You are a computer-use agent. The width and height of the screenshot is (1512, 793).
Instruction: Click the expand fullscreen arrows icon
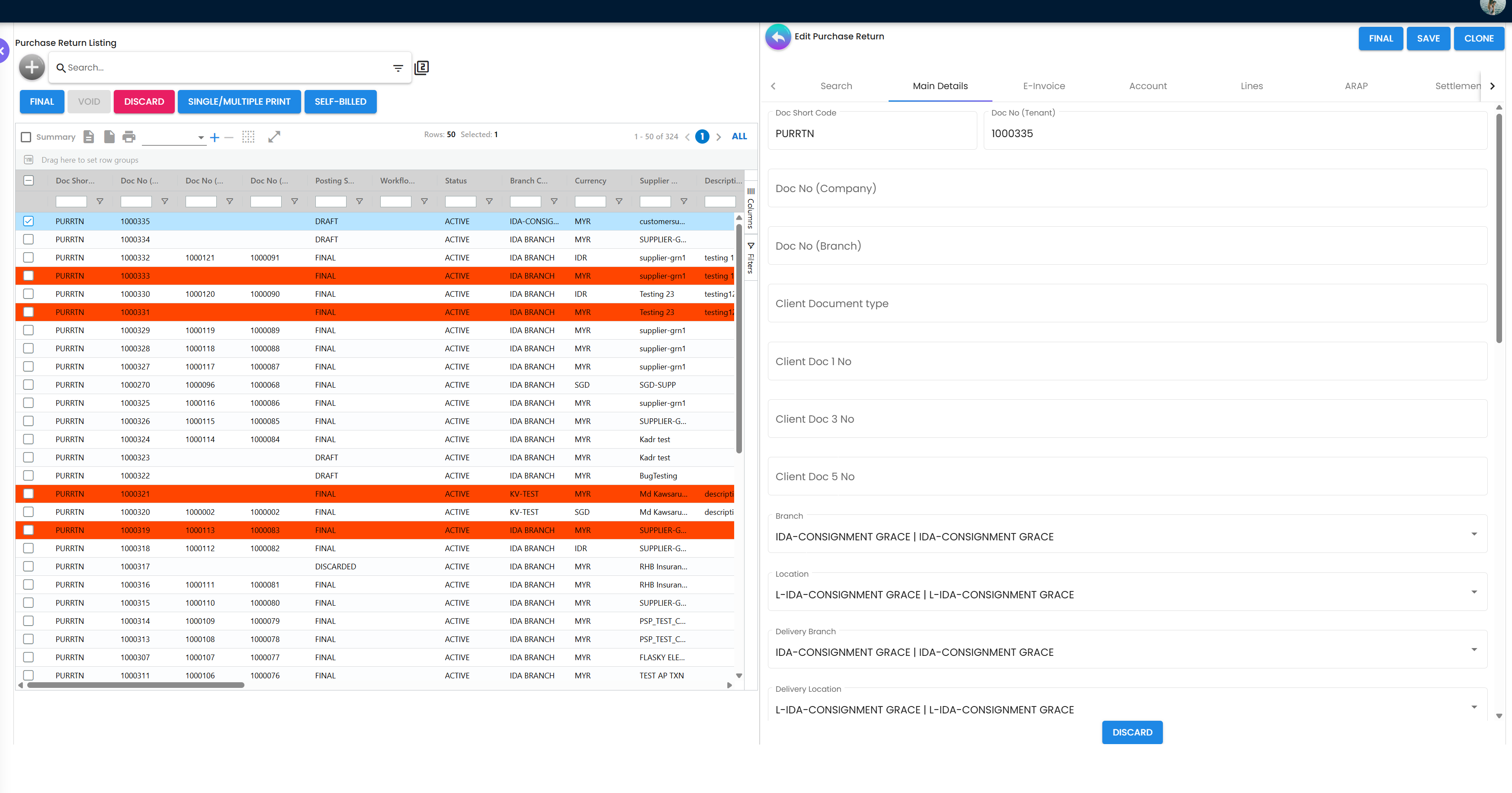(x=274, y=137)
